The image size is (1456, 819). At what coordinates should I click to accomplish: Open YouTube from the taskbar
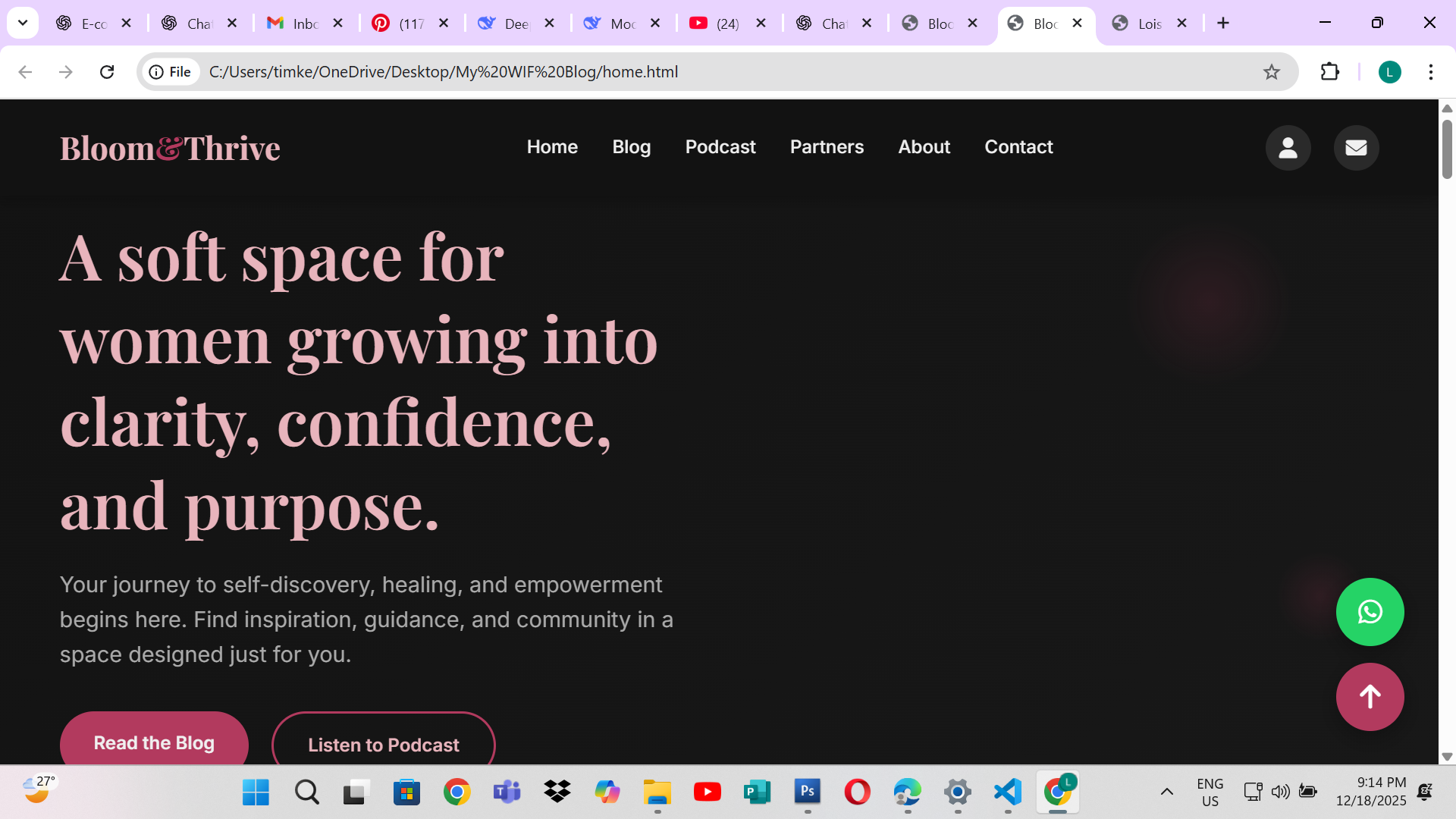708,792
